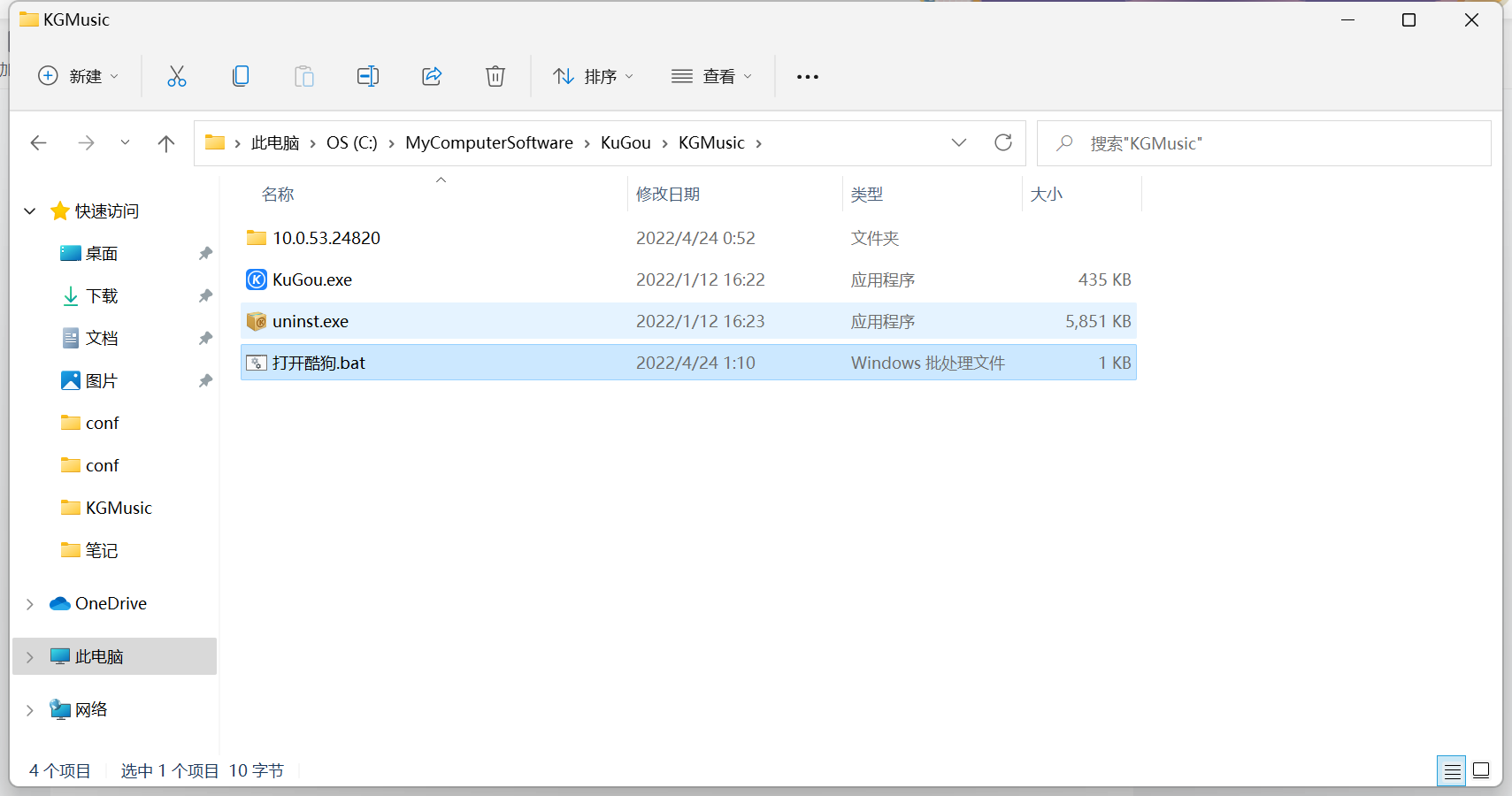The width and height of the screenshot is (1512, 796).
Task: Click OS (C:) breadcrumb segment
Action: [351, 143]
